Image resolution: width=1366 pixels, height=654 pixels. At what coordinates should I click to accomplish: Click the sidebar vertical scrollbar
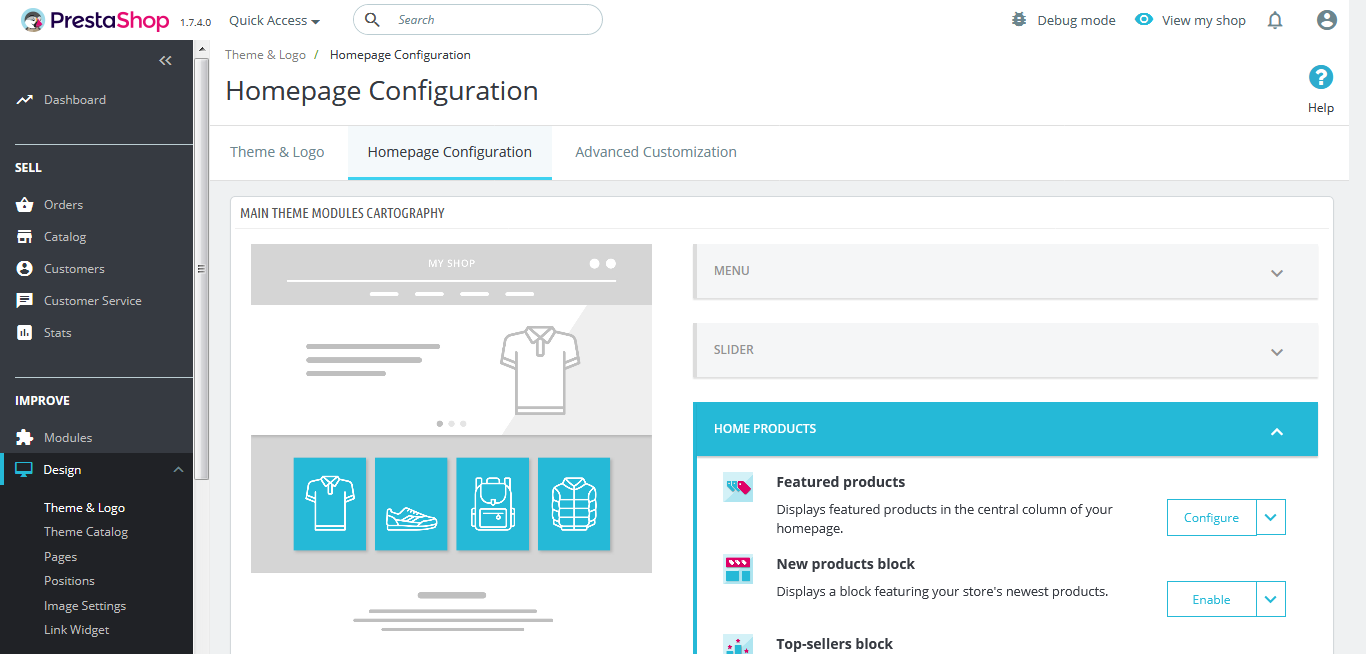201,268
